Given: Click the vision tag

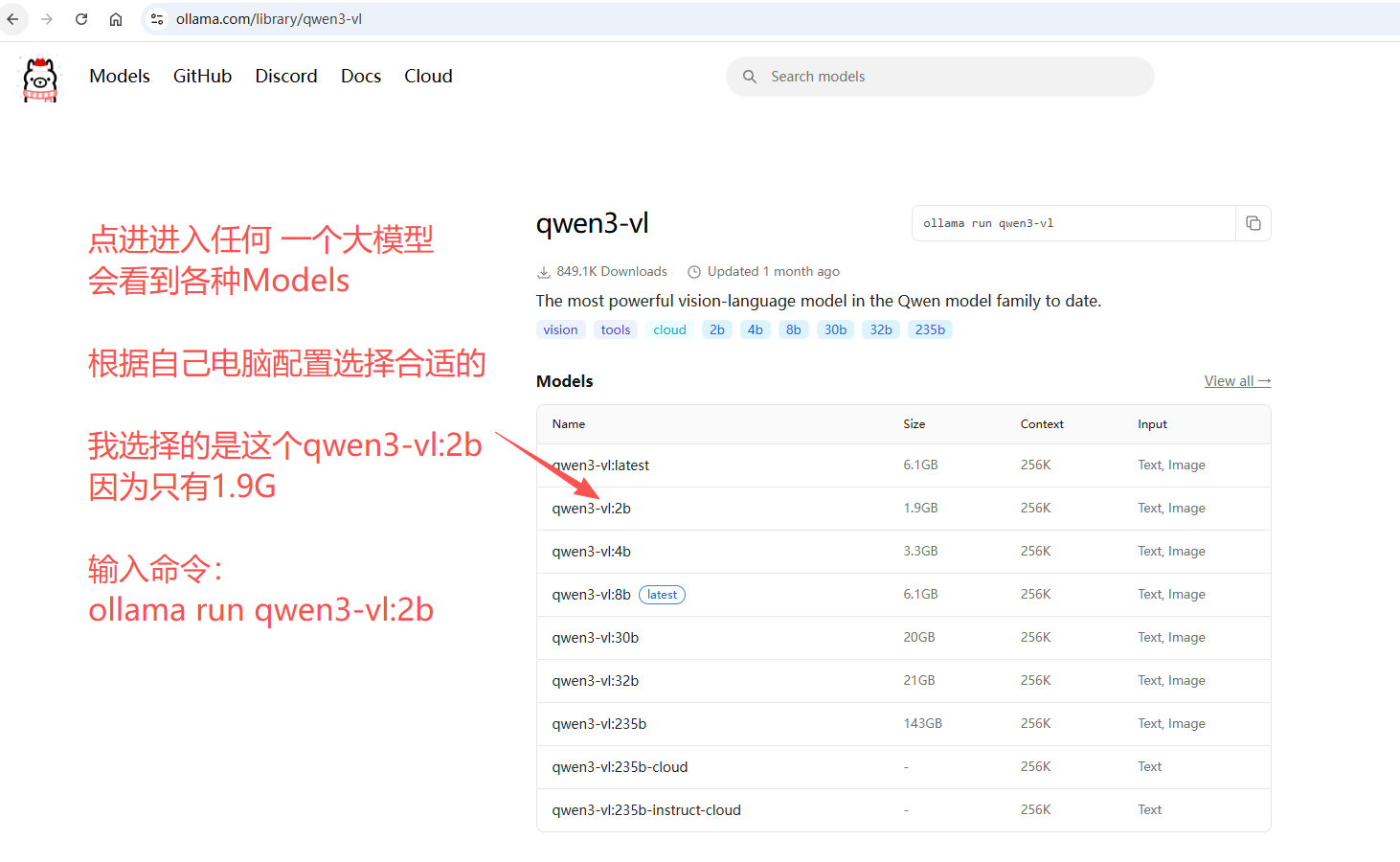Looking at the screenshot, I should pyautogui.click(x=560, y=329).
